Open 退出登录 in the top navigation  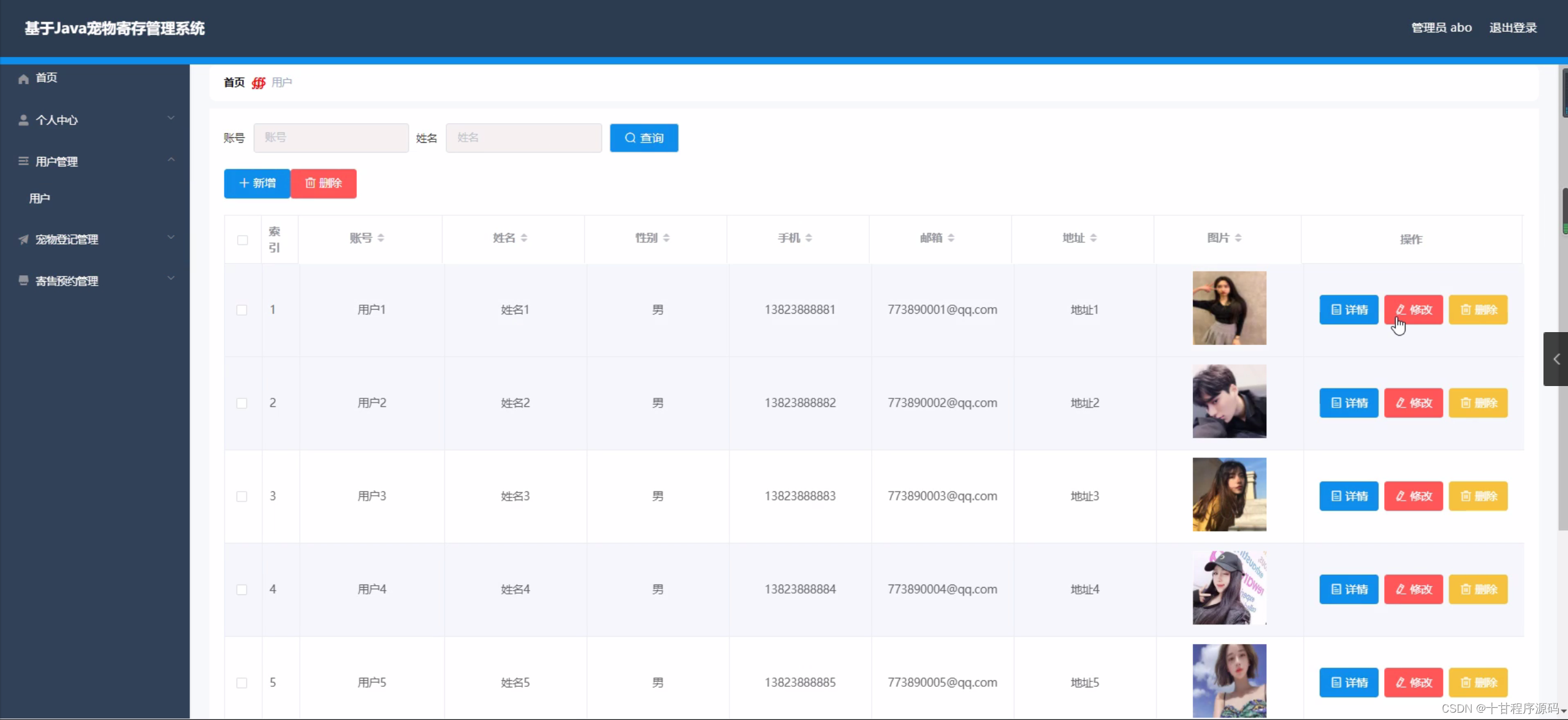pyautogui.click(x=1512, y=28)
